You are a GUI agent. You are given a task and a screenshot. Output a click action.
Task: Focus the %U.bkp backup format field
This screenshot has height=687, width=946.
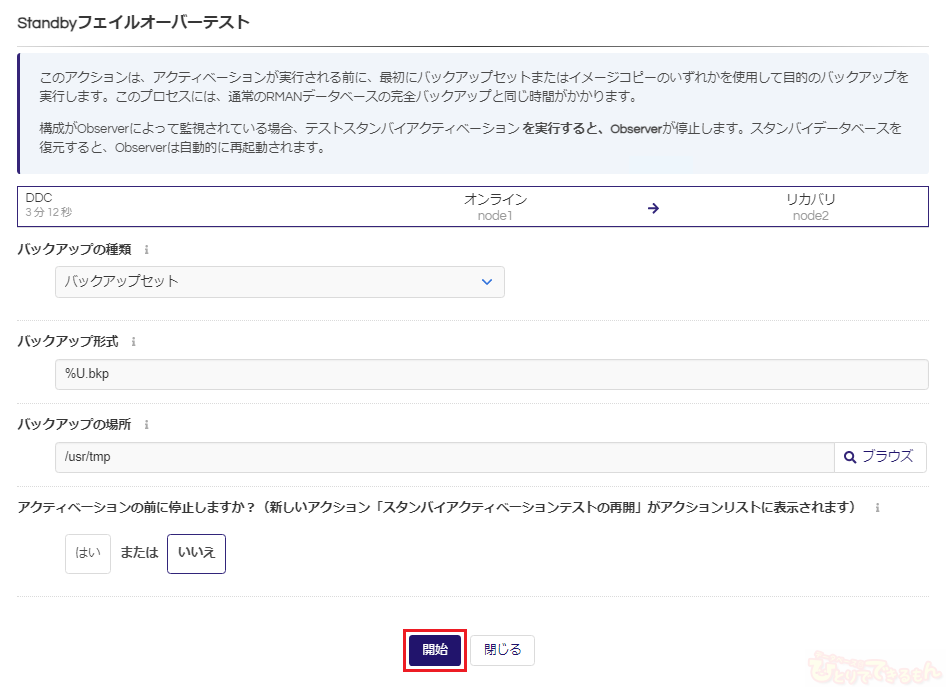pyautogui.click(x=490, y=374)
